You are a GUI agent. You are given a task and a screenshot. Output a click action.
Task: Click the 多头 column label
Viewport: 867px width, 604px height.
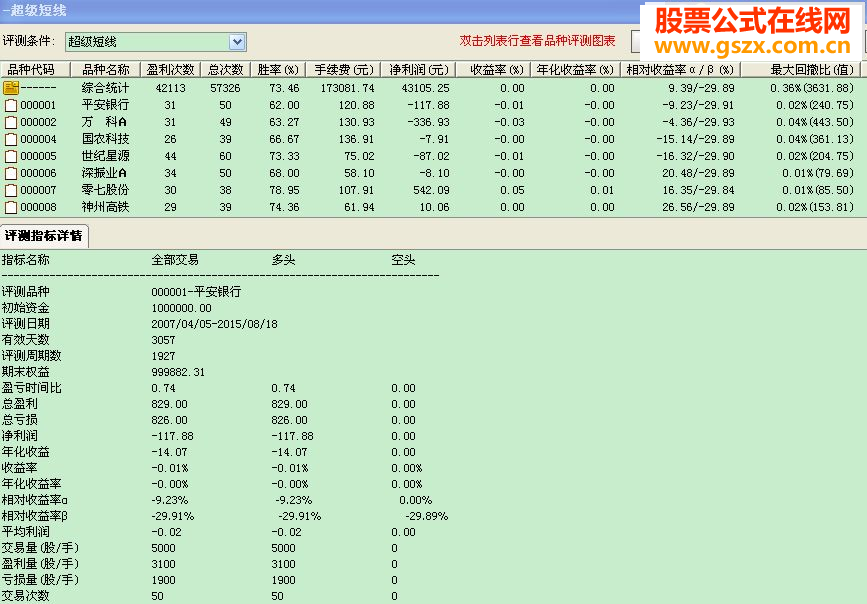point(283,260)
